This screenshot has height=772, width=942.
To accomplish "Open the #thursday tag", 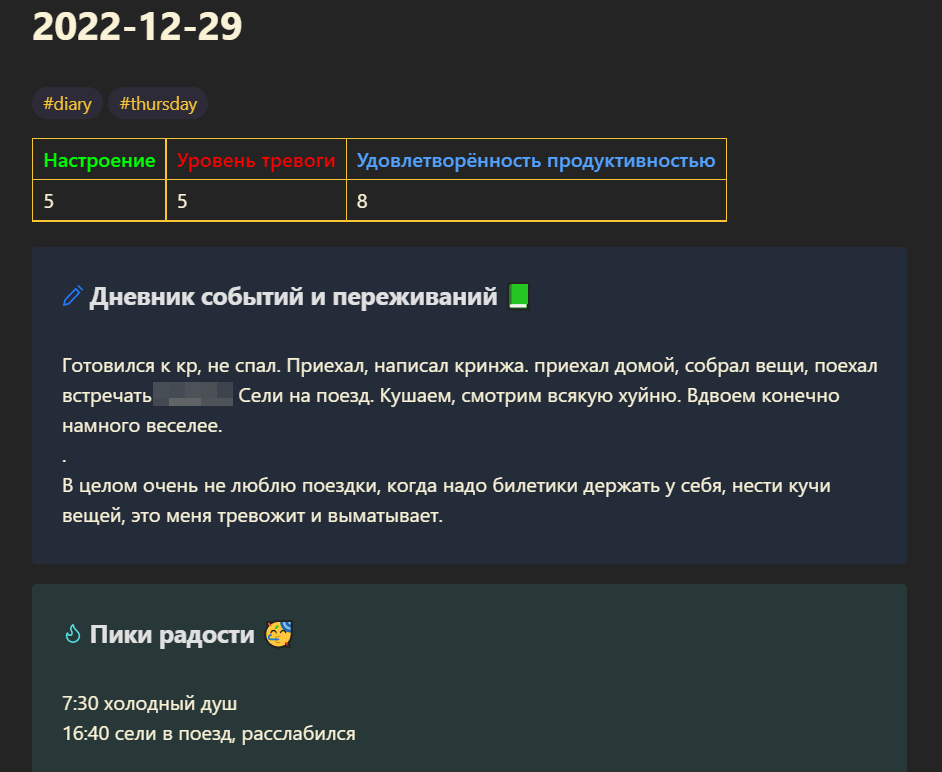I will click(x=158, y=103).
